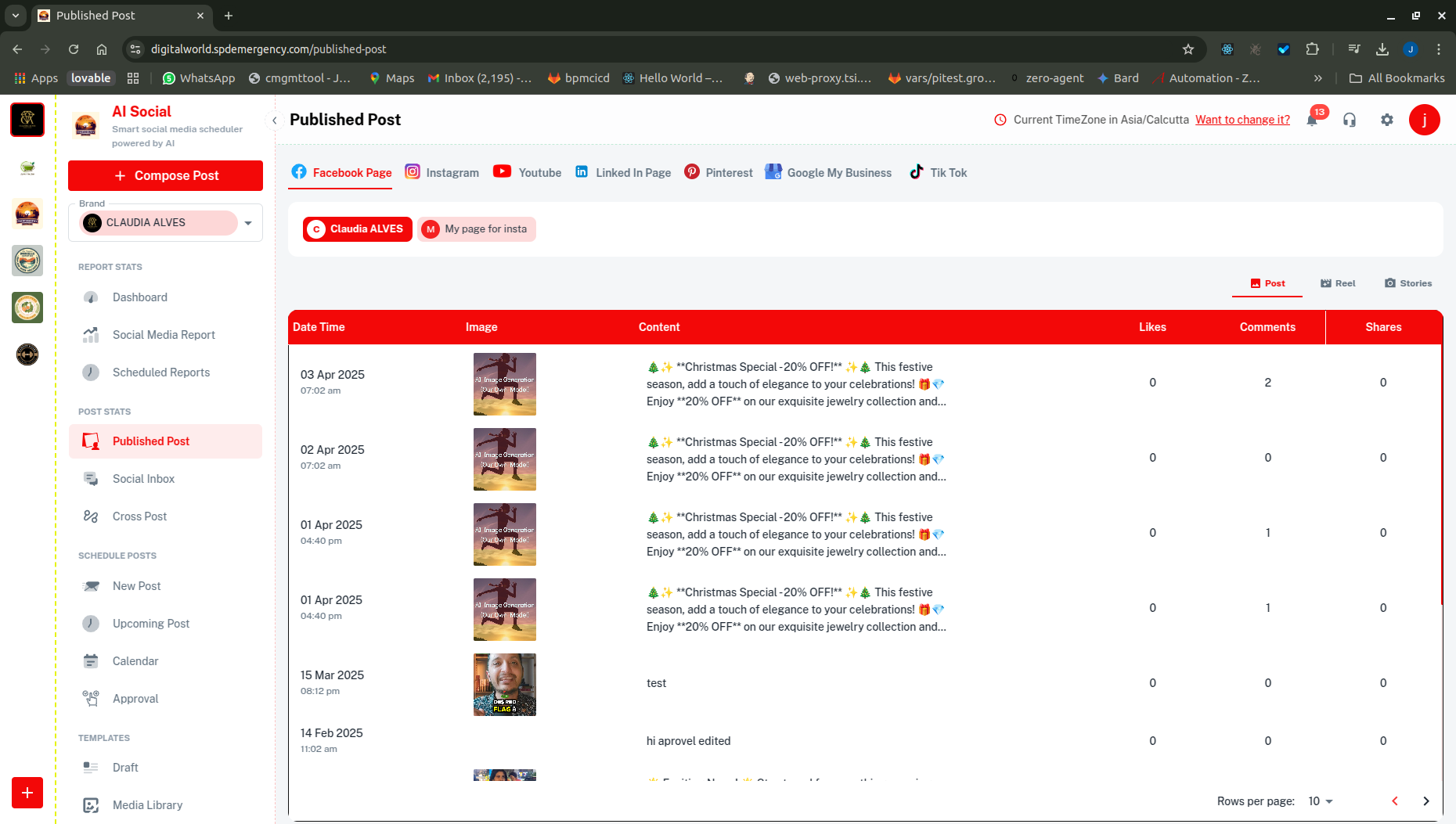Open Social Media Report page
The width and height of the screenshot is (1456, 824).
[x=164, y=335]
